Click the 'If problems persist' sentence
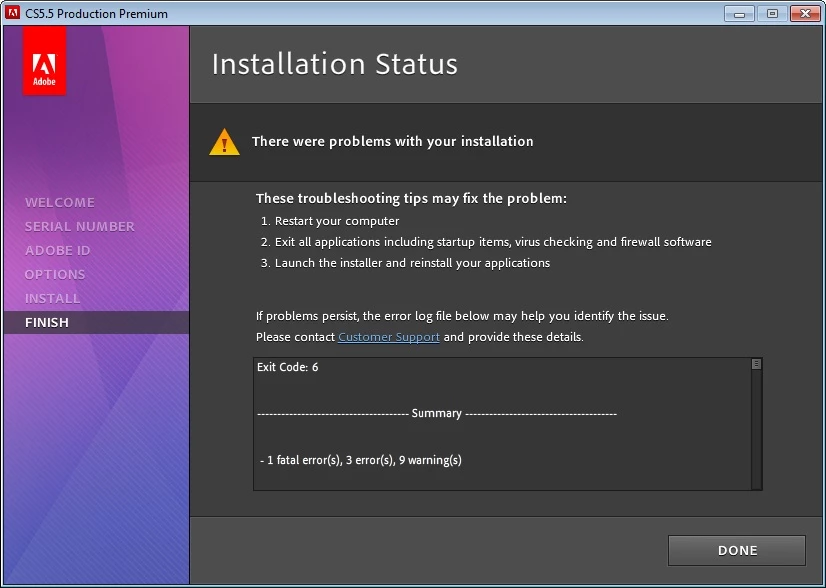 pos(462,316)
